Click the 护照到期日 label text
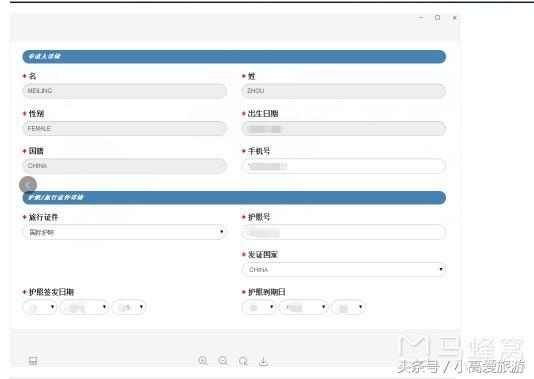534x379 pixels. click(x=267, y=292)
